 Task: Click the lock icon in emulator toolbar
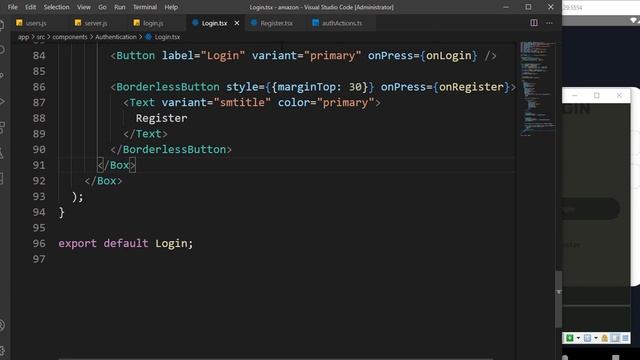coord(604,338)
